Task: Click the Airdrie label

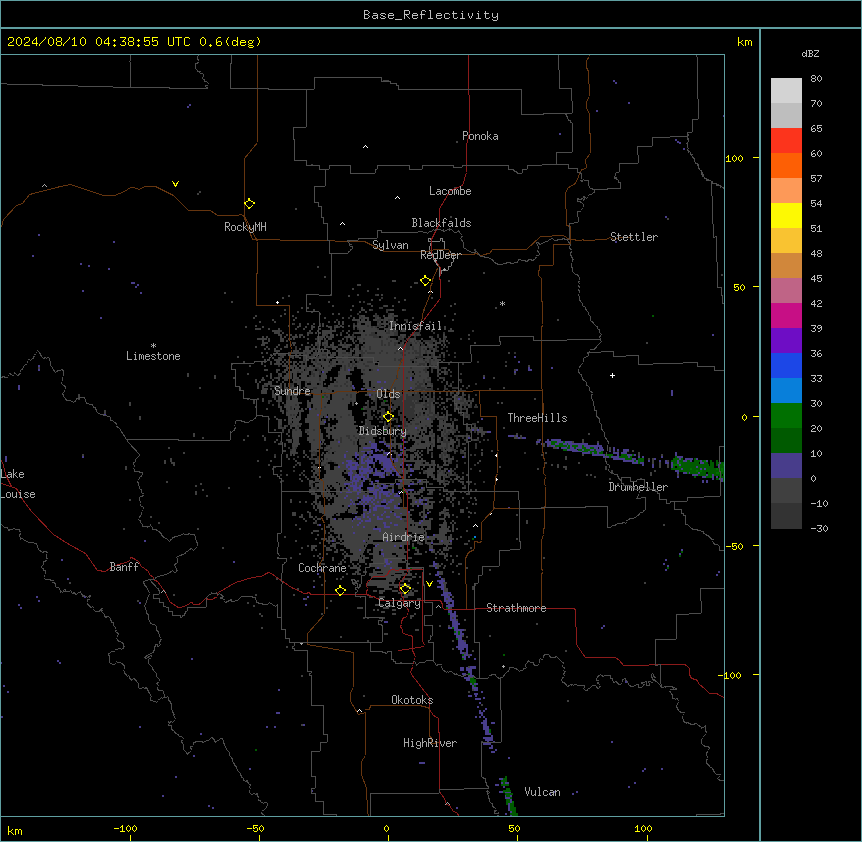Action: coord(404,537)
